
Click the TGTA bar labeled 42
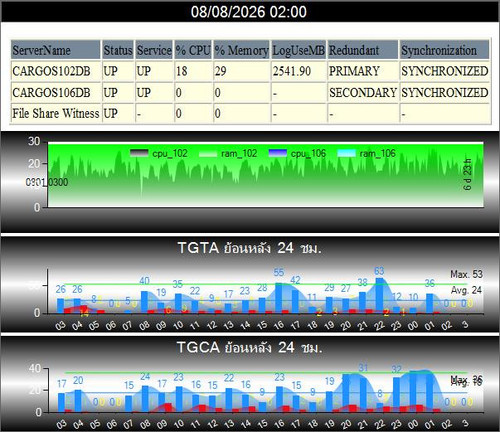pos(295,302)
